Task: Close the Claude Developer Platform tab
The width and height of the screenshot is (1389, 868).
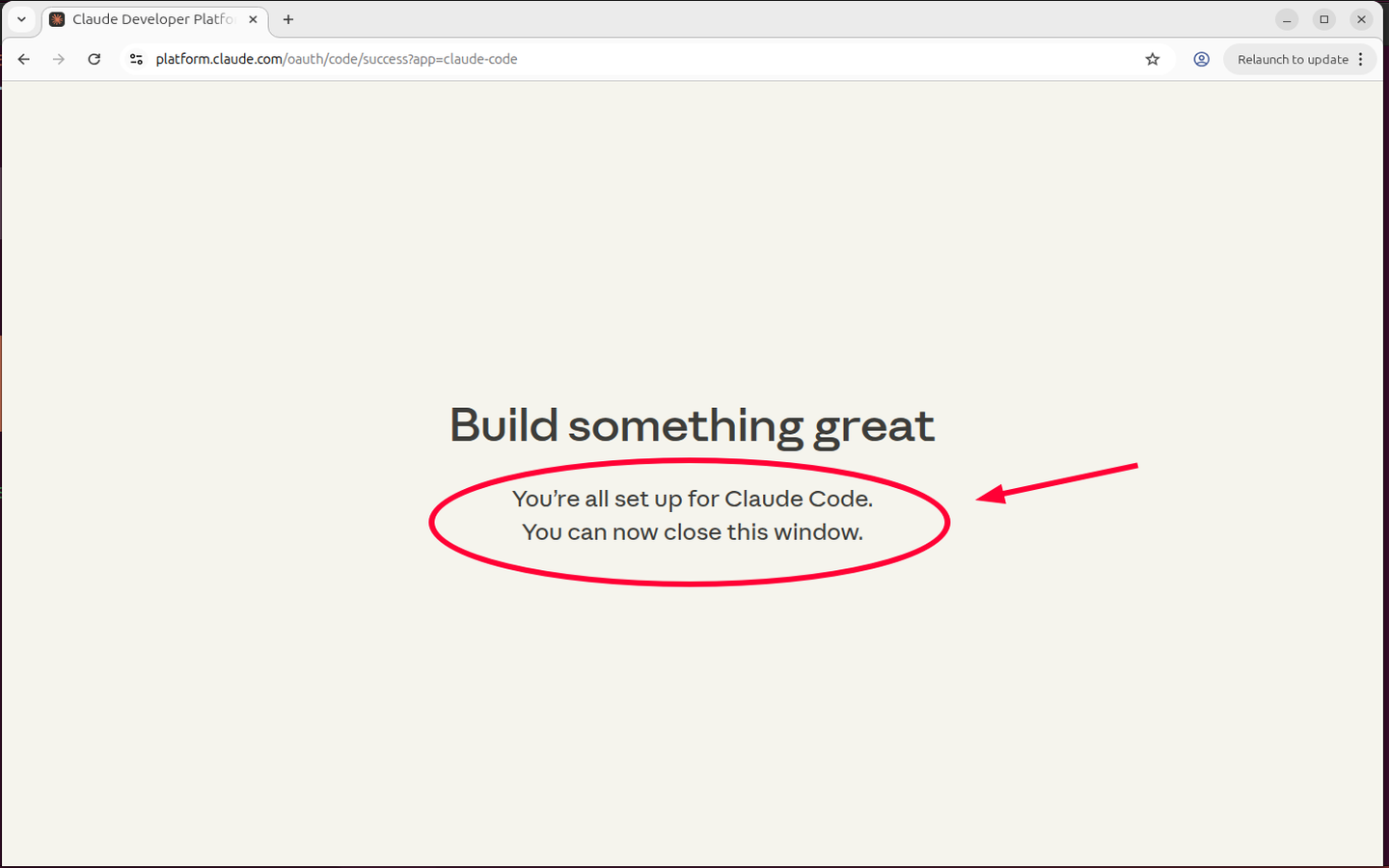Action: point(253,19)
